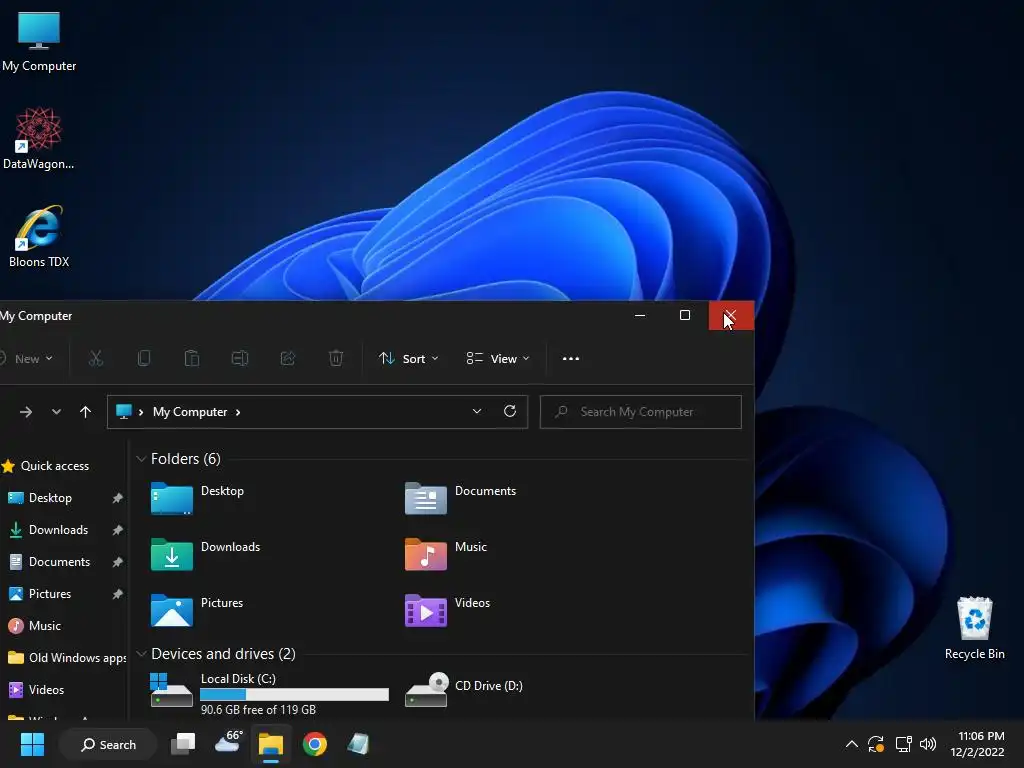Open recent locations dropdown arrow
This screenshot has width=1024, height=768.
click(56, 412)
